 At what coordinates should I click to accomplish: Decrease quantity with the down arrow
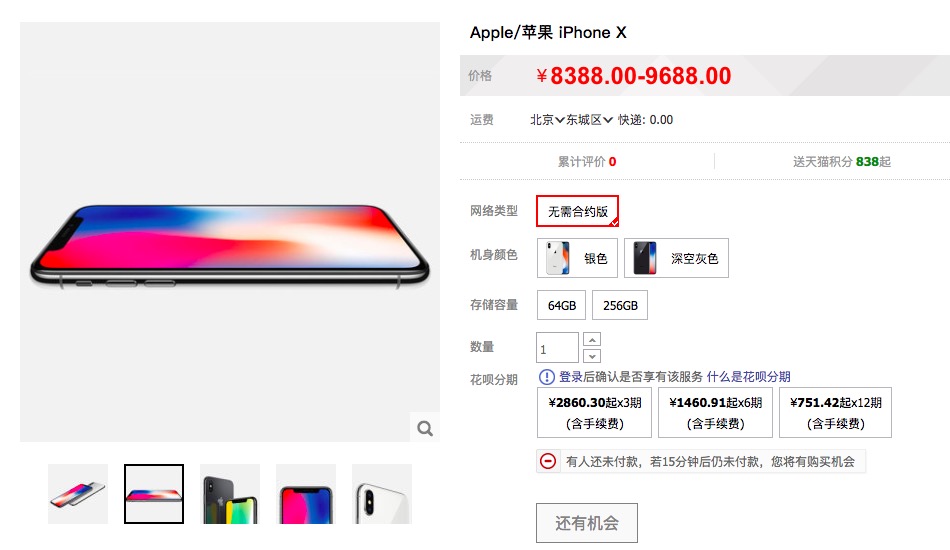coord(592,356)
